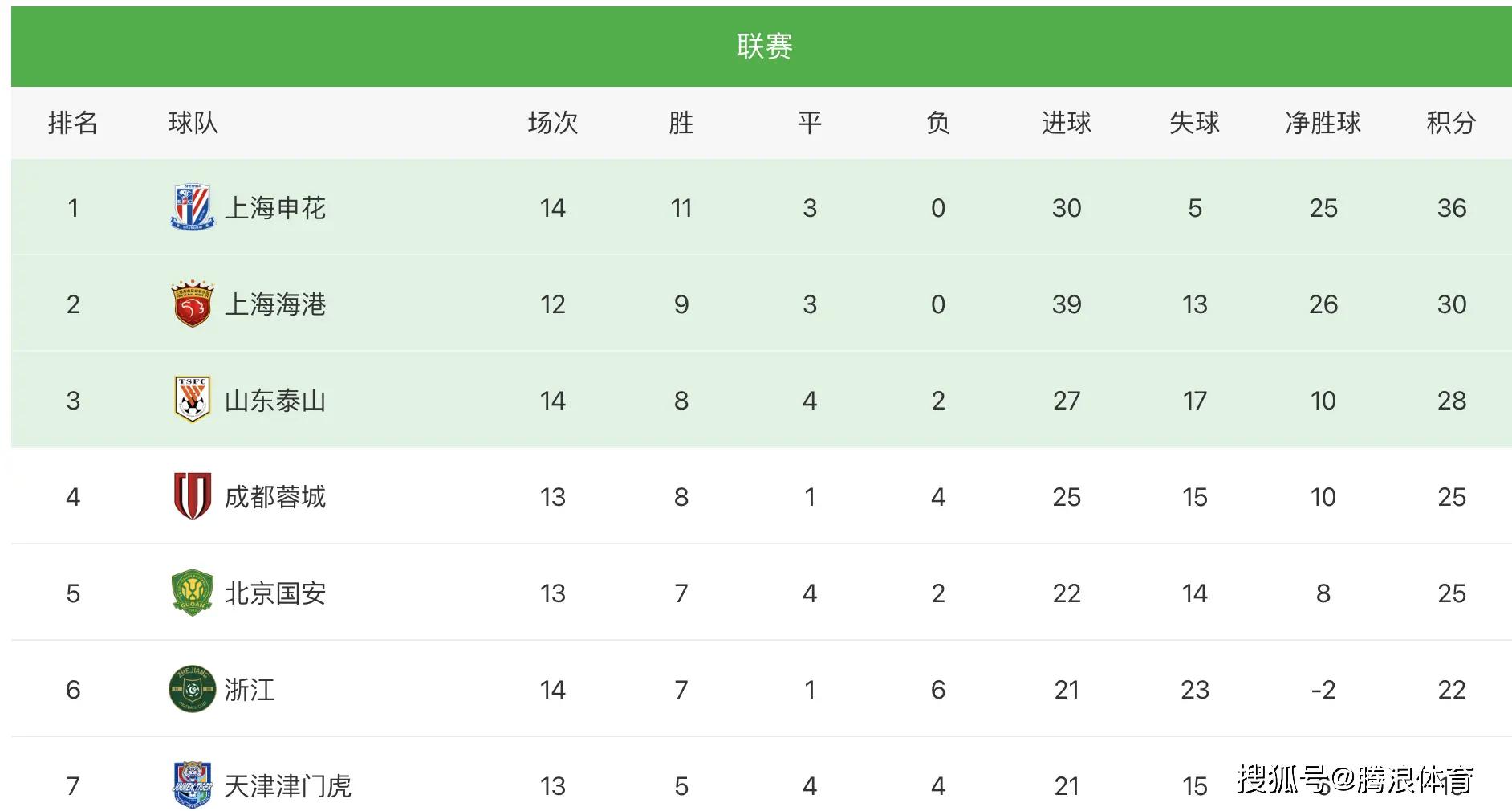Open the 天津津门虎 team name link
Screen dimensions: 1512x811
(x=288, y=785)
